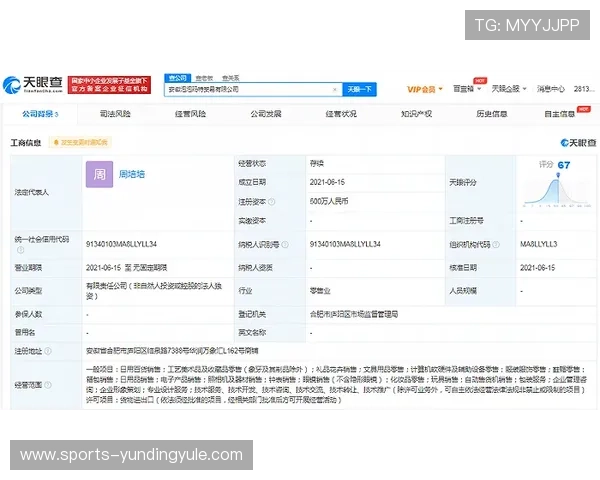Image resolution: width=600 pixels, height=480 pixels.
Task: Click the 经营状态 value 存续
Action: coord(317,163)
